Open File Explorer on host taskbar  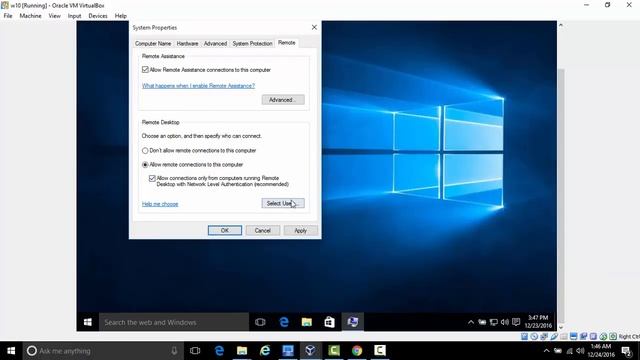[242, 351]
